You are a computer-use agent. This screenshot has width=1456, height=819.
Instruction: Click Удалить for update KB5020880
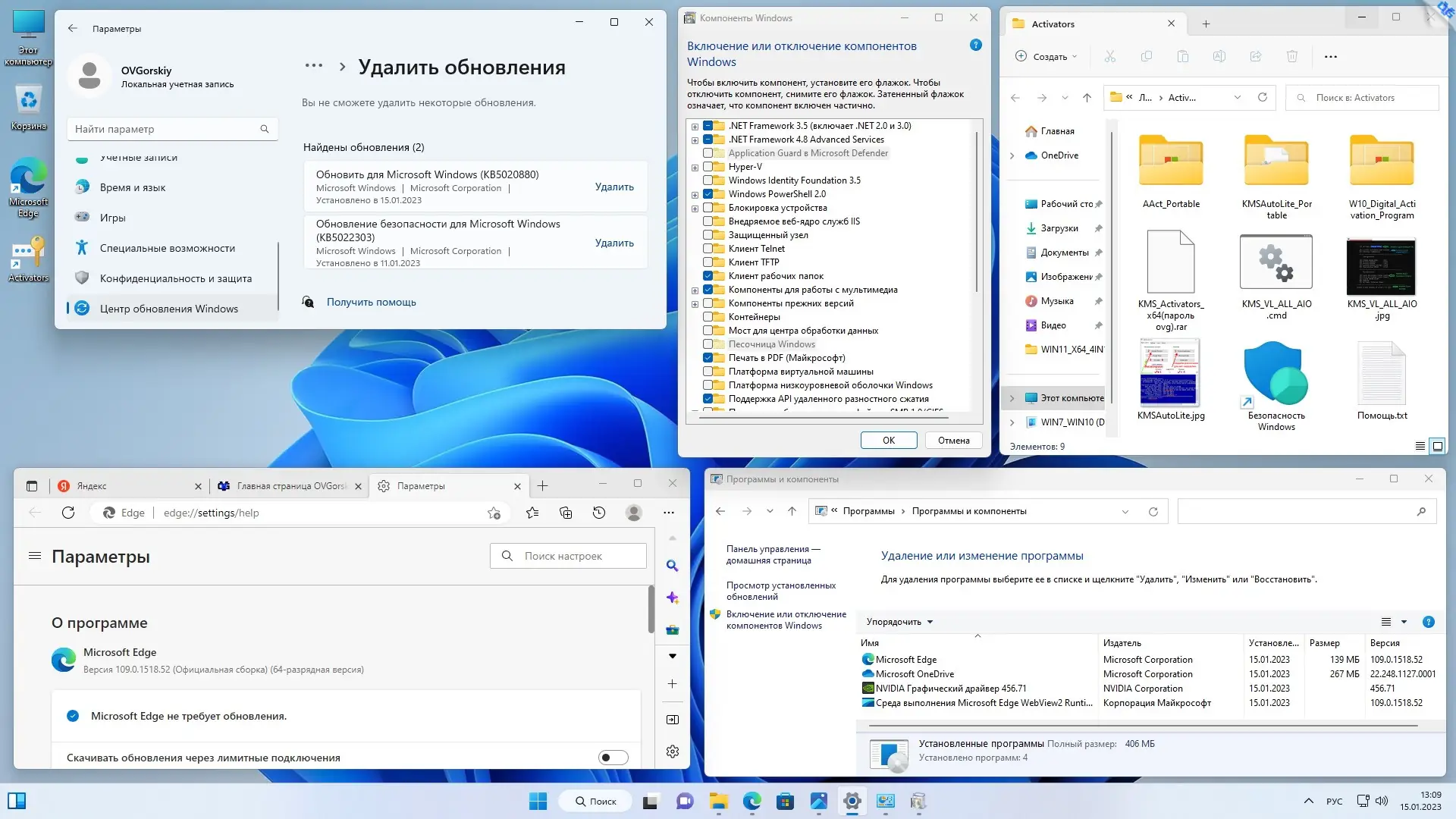(614, 187)
